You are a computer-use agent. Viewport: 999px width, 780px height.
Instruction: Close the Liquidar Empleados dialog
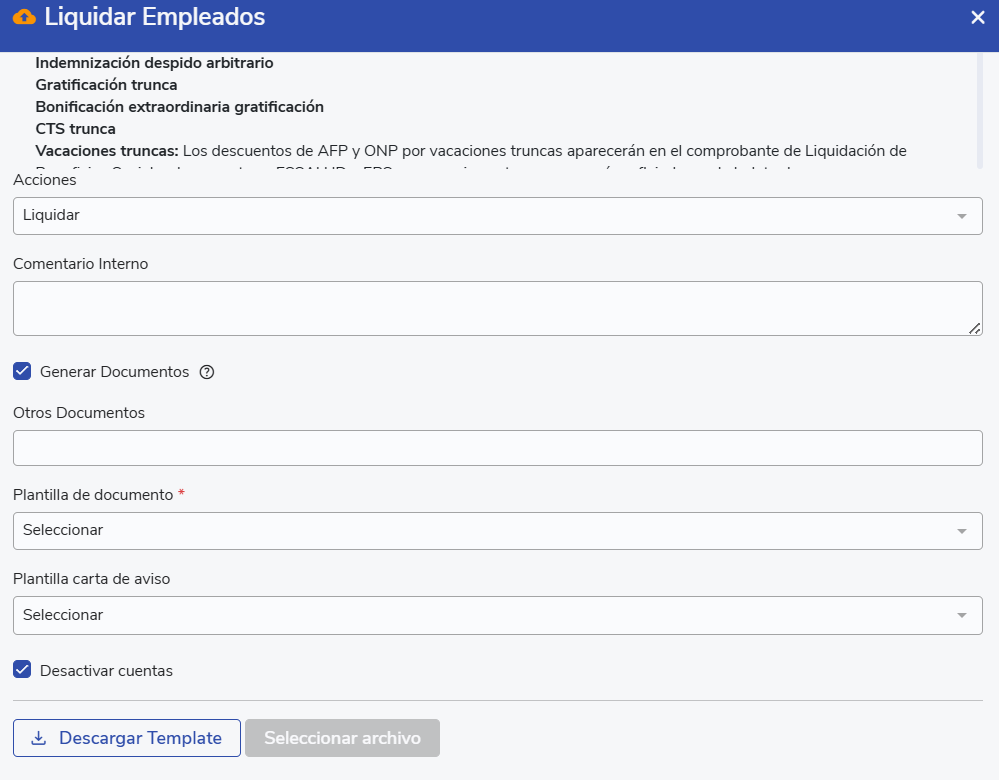(x=978, y=18)
